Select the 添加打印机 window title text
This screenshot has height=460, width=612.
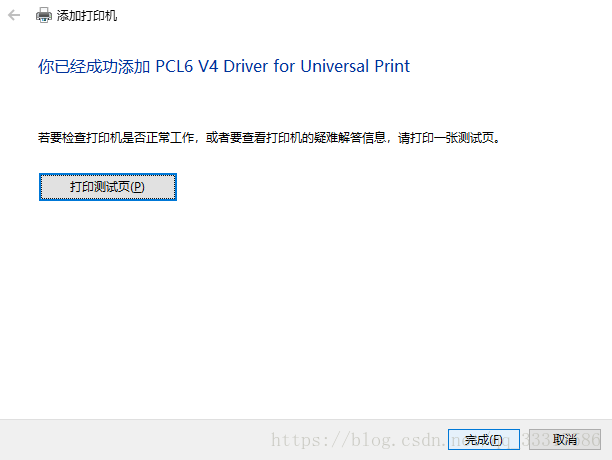pyautogui.click(x=87, y=16)
